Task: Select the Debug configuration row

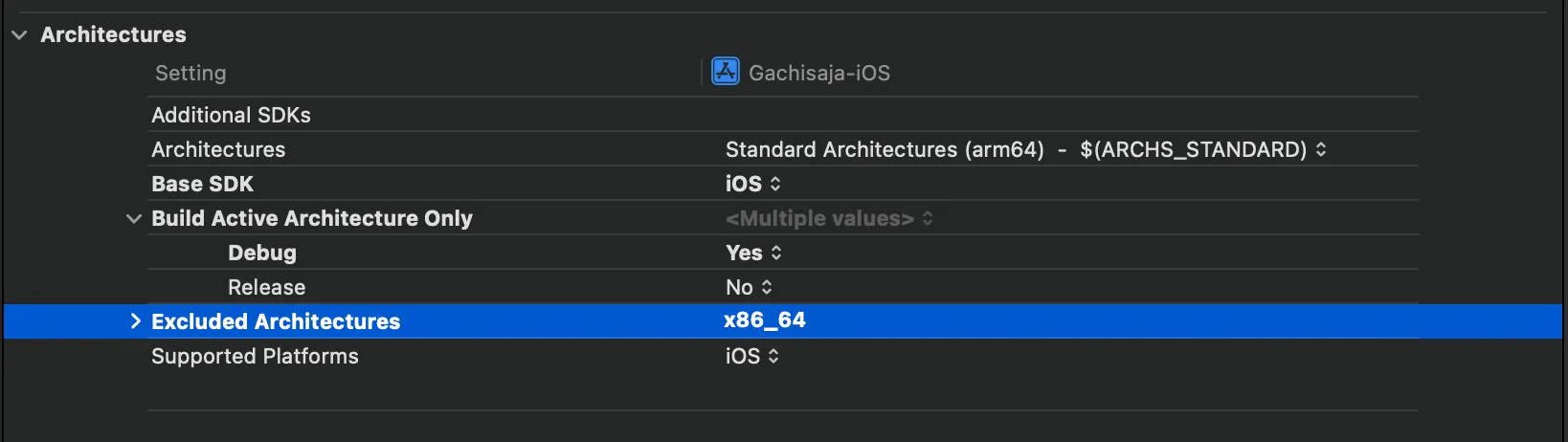Action: pyautogui.click(x=262, y=254)
